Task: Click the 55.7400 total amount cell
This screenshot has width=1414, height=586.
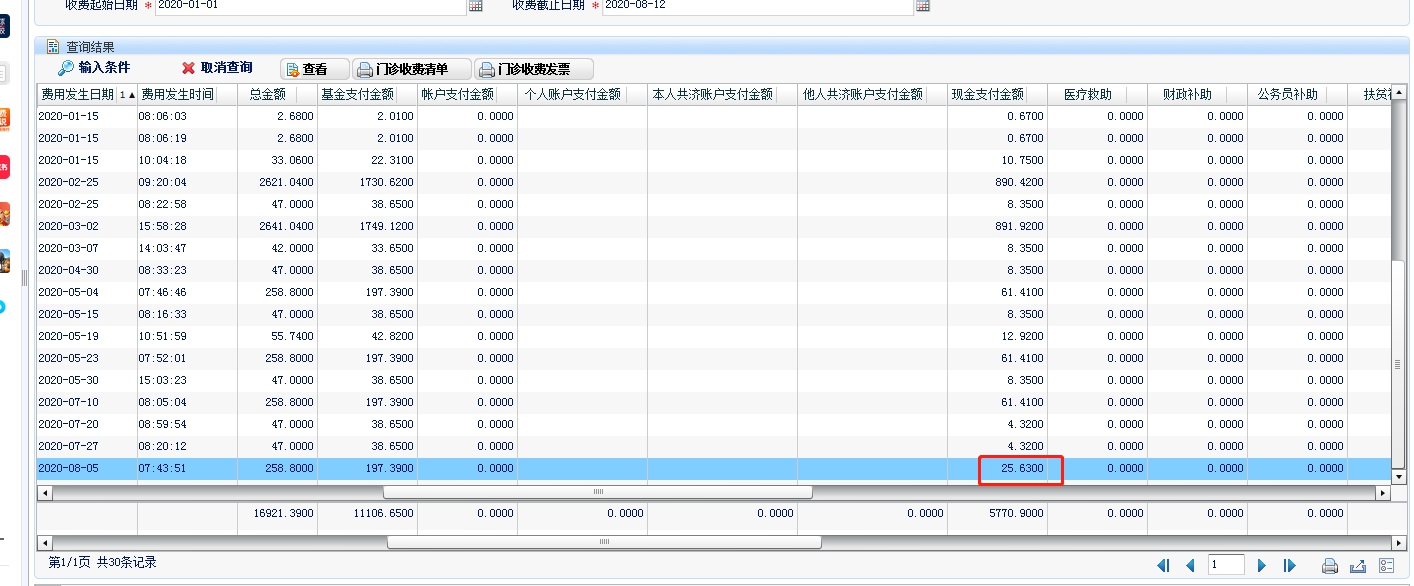Action: coord(277,336)
